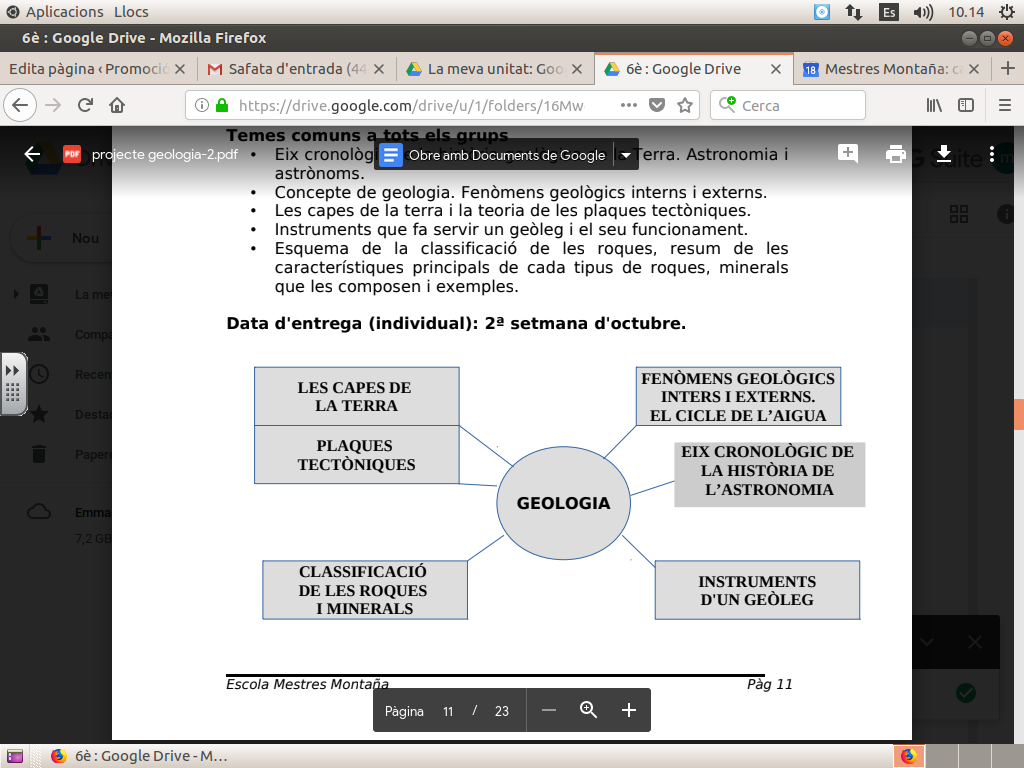Close the Safata d'entrada tab
The image size is (1024, 768).
pyautogui.click(x=379, y=69)
